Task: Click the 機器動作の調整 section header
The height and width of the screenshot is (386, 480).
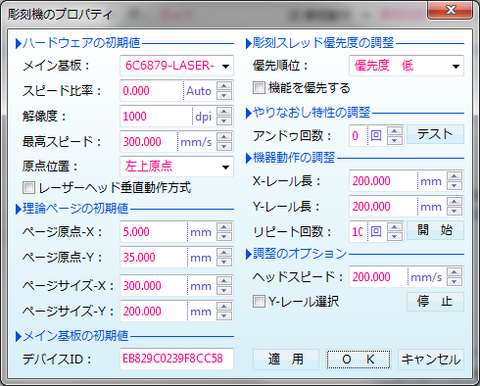Action: [x=294, y=158]
